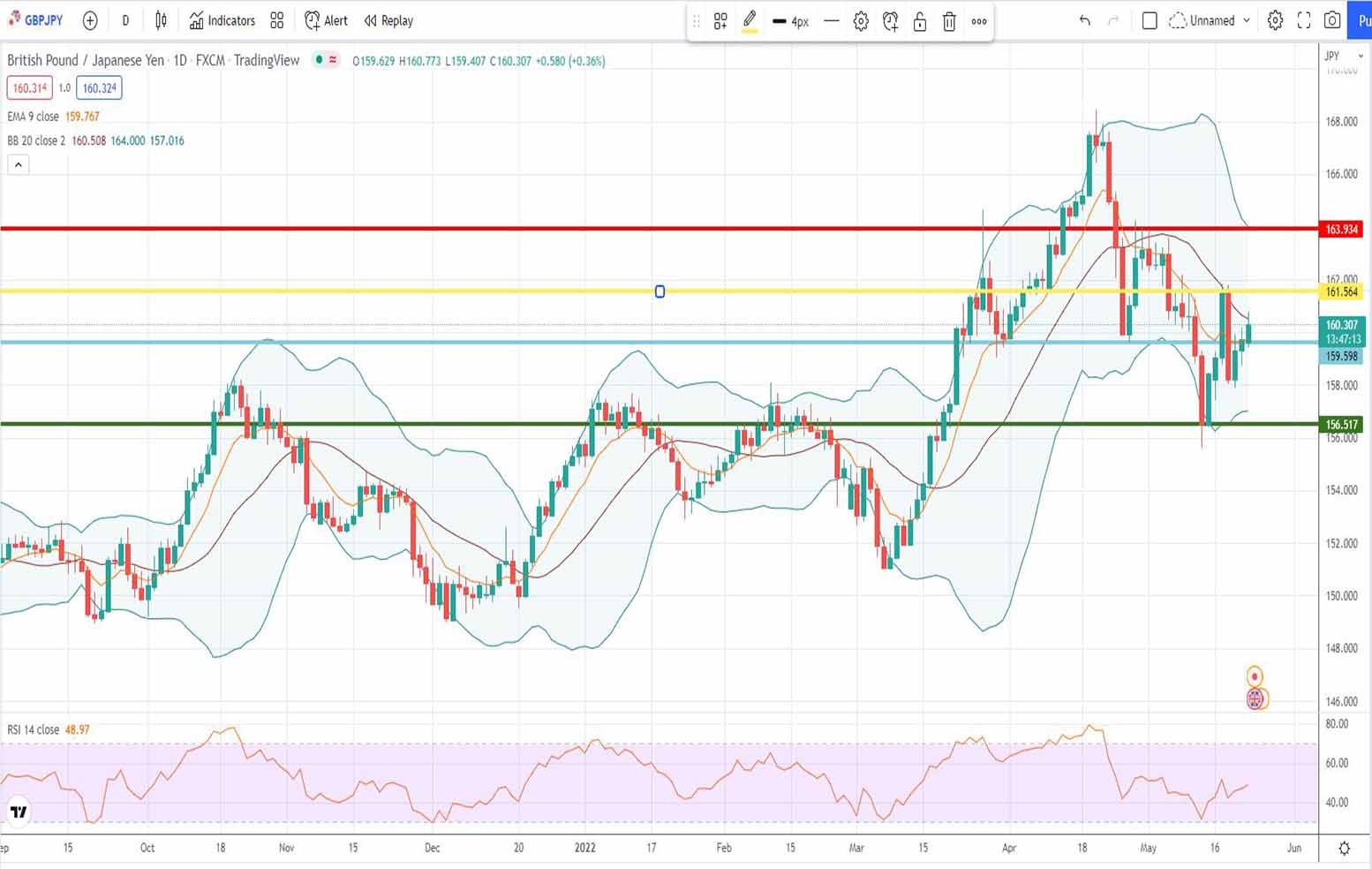Image resolution: width=1372 pixels, height=869 pixels.
Task: Open more options in floating drawing toolbar
Action: 979,21
